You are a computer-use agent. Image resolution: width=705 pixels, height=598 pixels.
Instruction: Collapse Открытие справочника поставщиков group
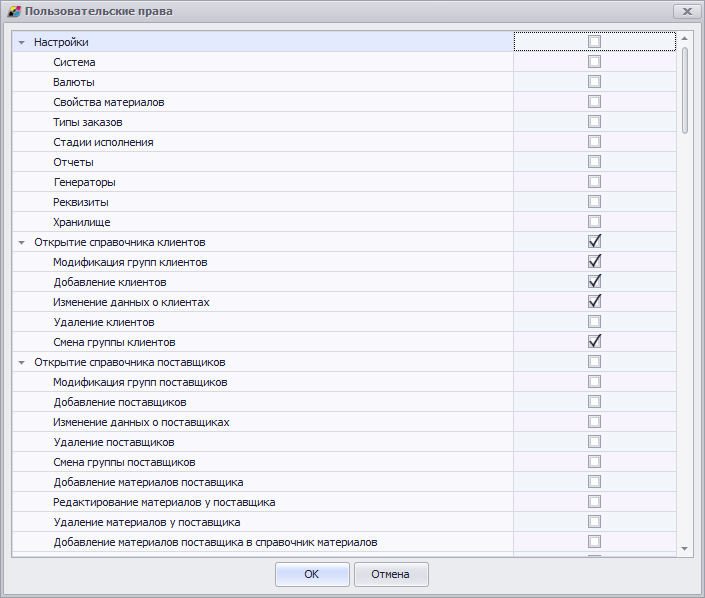coord(21,362)
